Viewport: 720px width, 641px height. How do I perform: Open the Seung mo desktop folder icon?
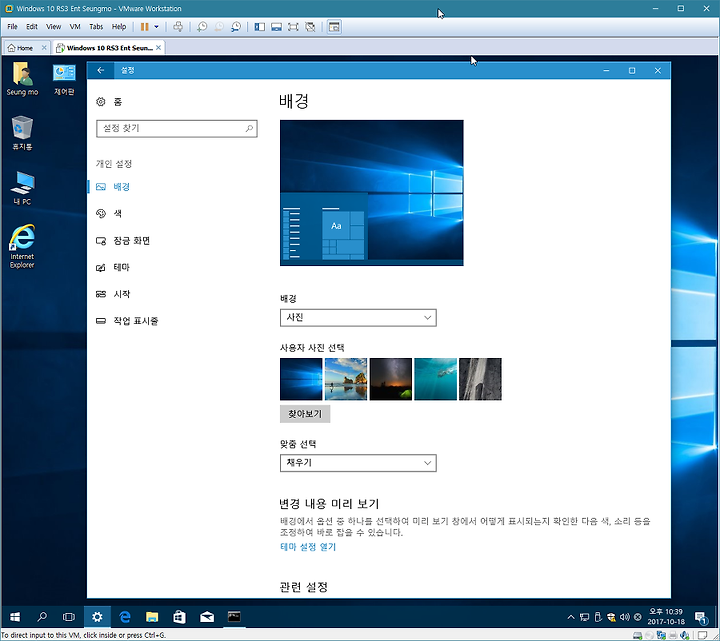[x=22, y=79]
